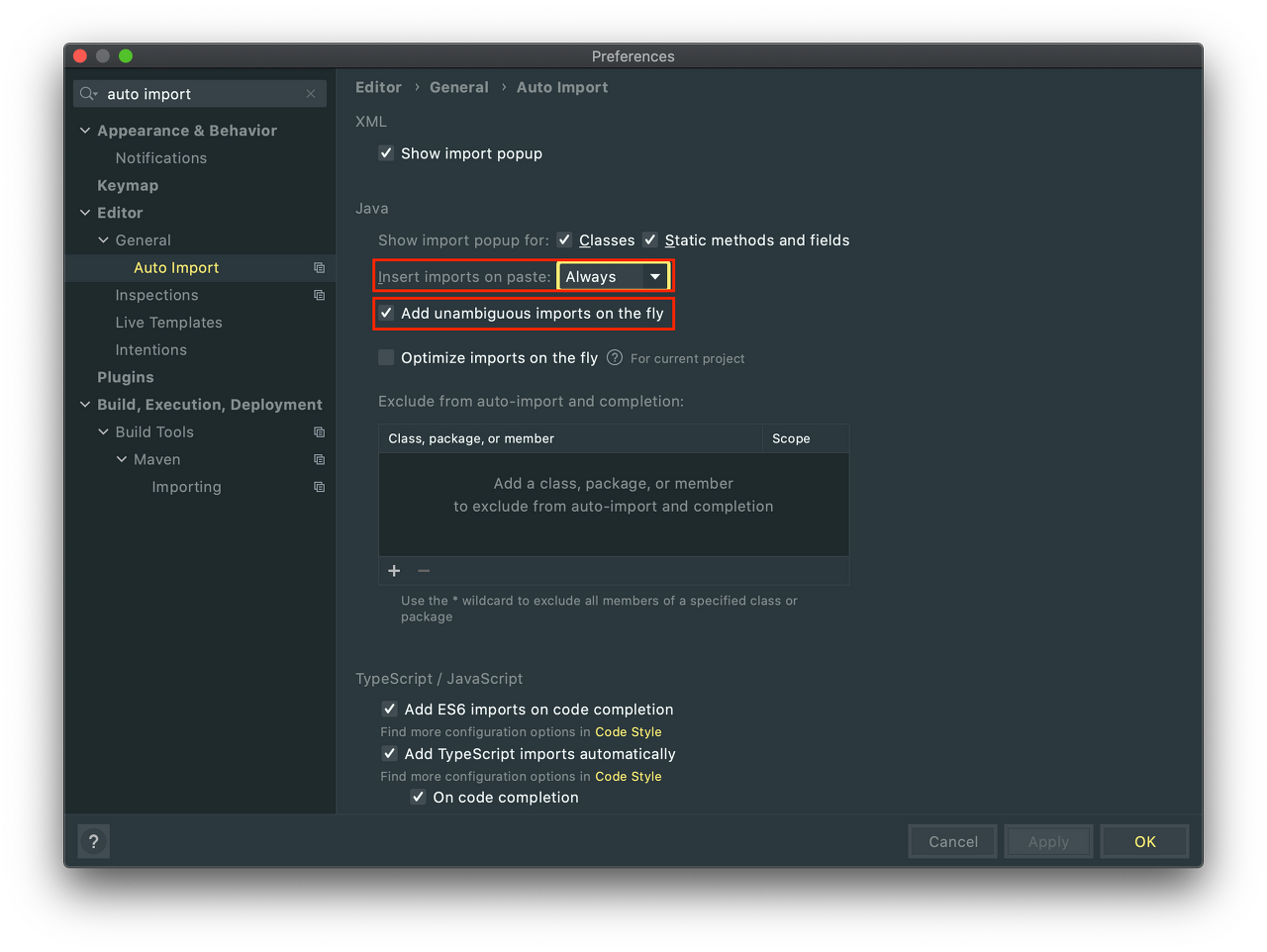Click the help icon next to Optimize imports
Screen dimensions: 1267x952
615,358
